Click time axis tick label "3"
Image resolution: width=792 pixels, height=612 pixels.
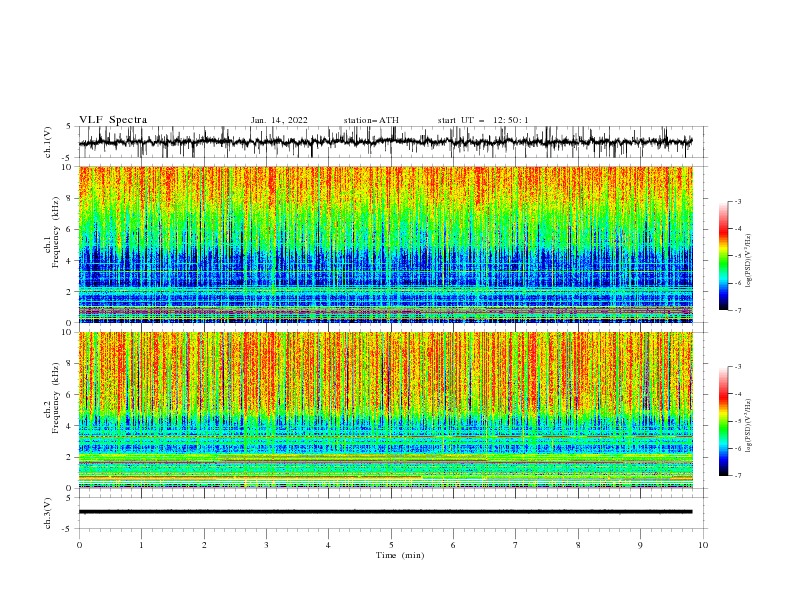[266, 545]
